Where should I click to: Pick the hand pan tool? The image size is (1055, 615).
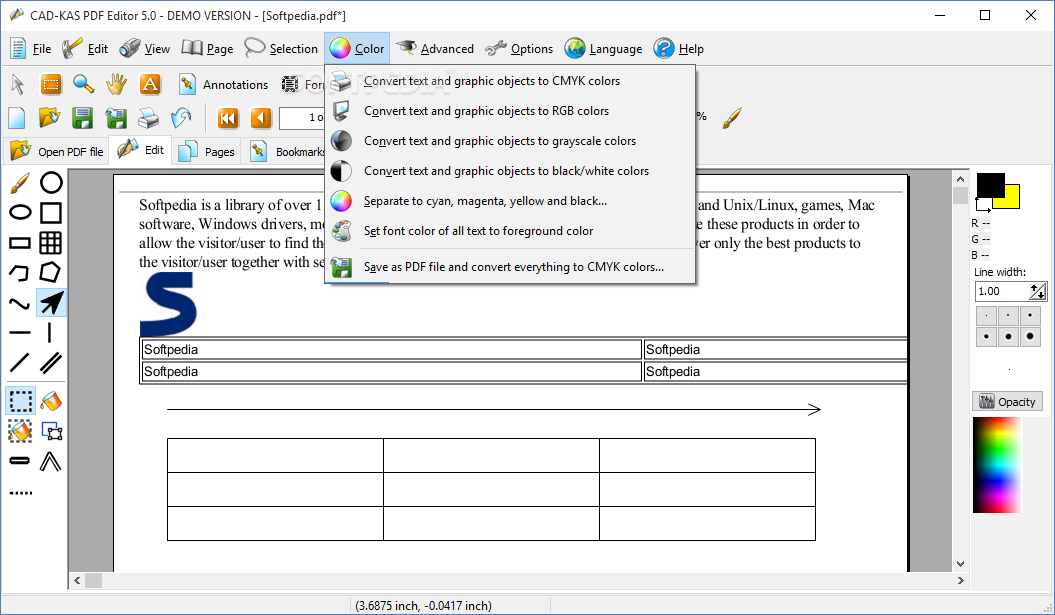click(x=116, y=84)
